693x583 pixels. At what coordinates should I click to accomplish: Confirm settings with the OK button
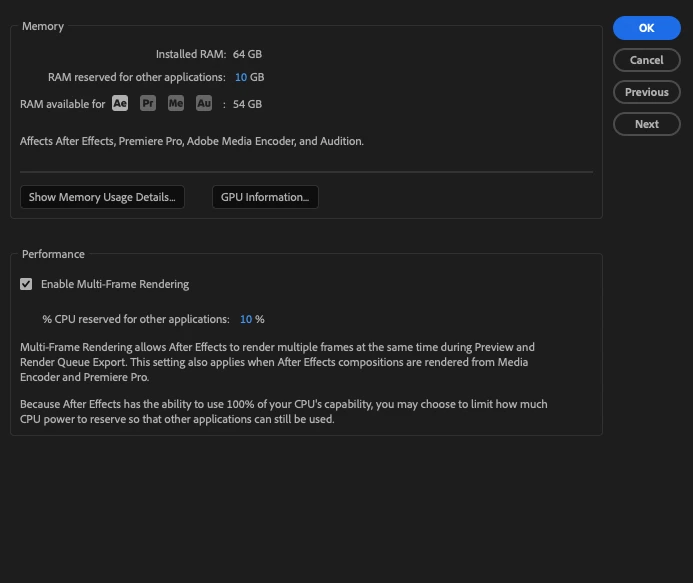click(x=647, y=28)
